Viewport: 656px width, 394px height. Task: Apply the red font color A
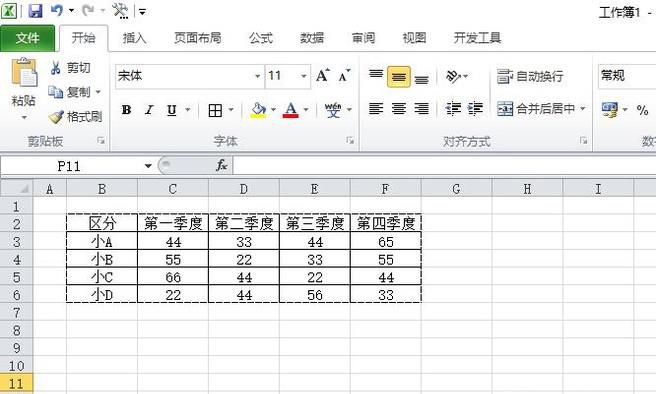291,110
